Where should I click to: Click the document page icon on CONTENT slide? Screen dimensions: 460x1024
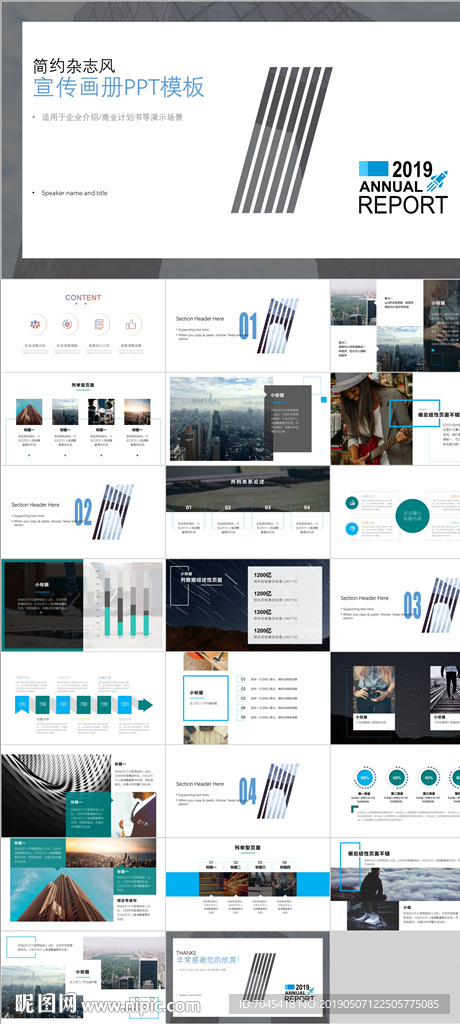click(x=99, y=324)
